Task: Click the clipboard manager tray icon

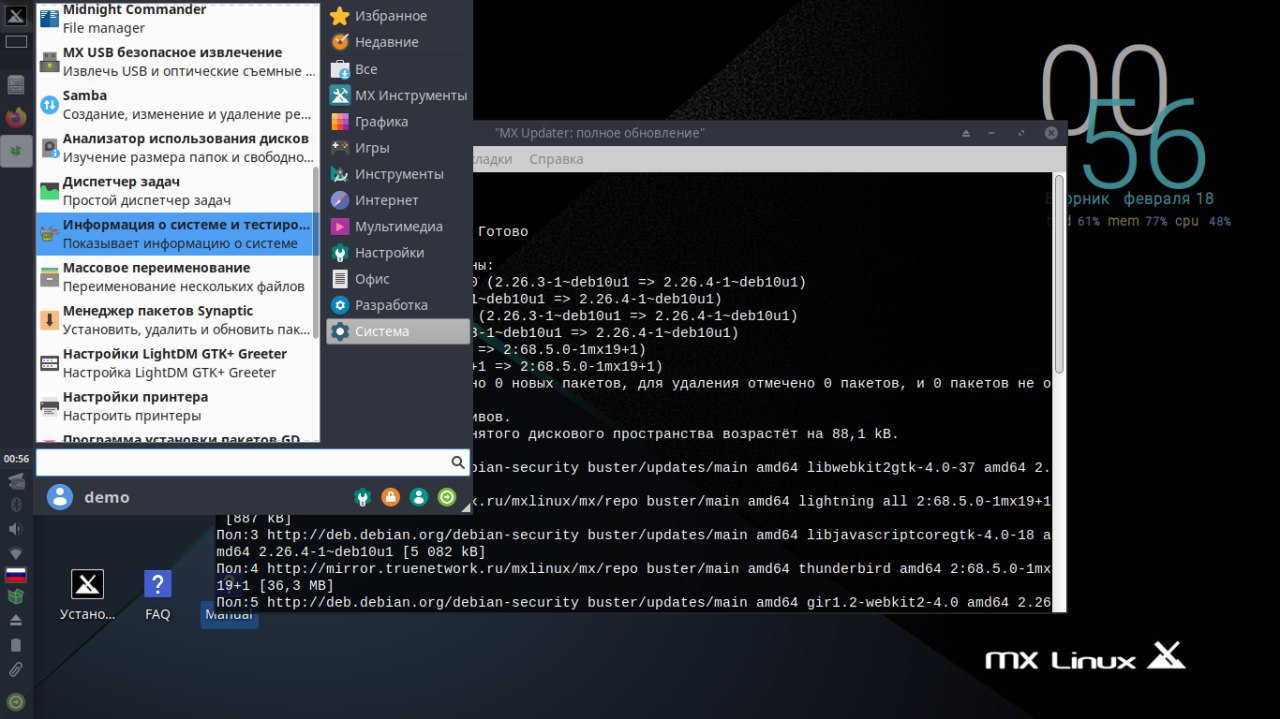Action: click(x=16, y=645)
